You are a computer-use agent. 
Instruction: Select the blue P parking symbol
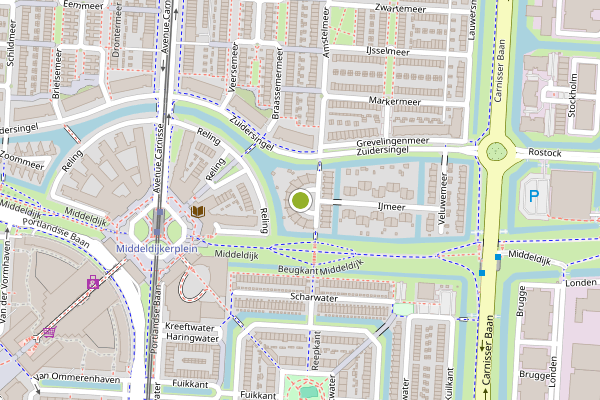tap(534, 196)
